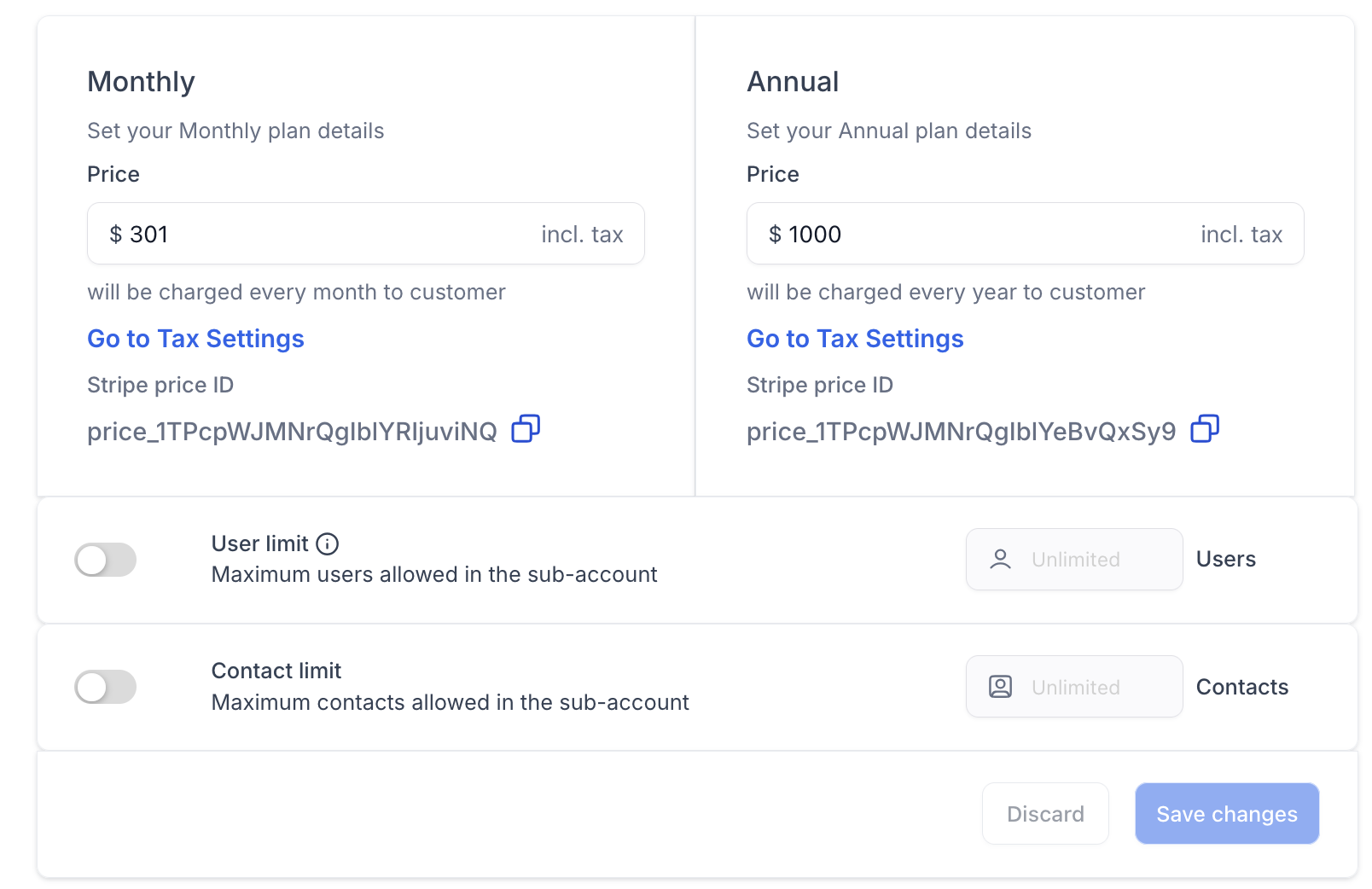Enable the Contact limit toggle
Screen dimensions: 1372x889
coord(106,688)
